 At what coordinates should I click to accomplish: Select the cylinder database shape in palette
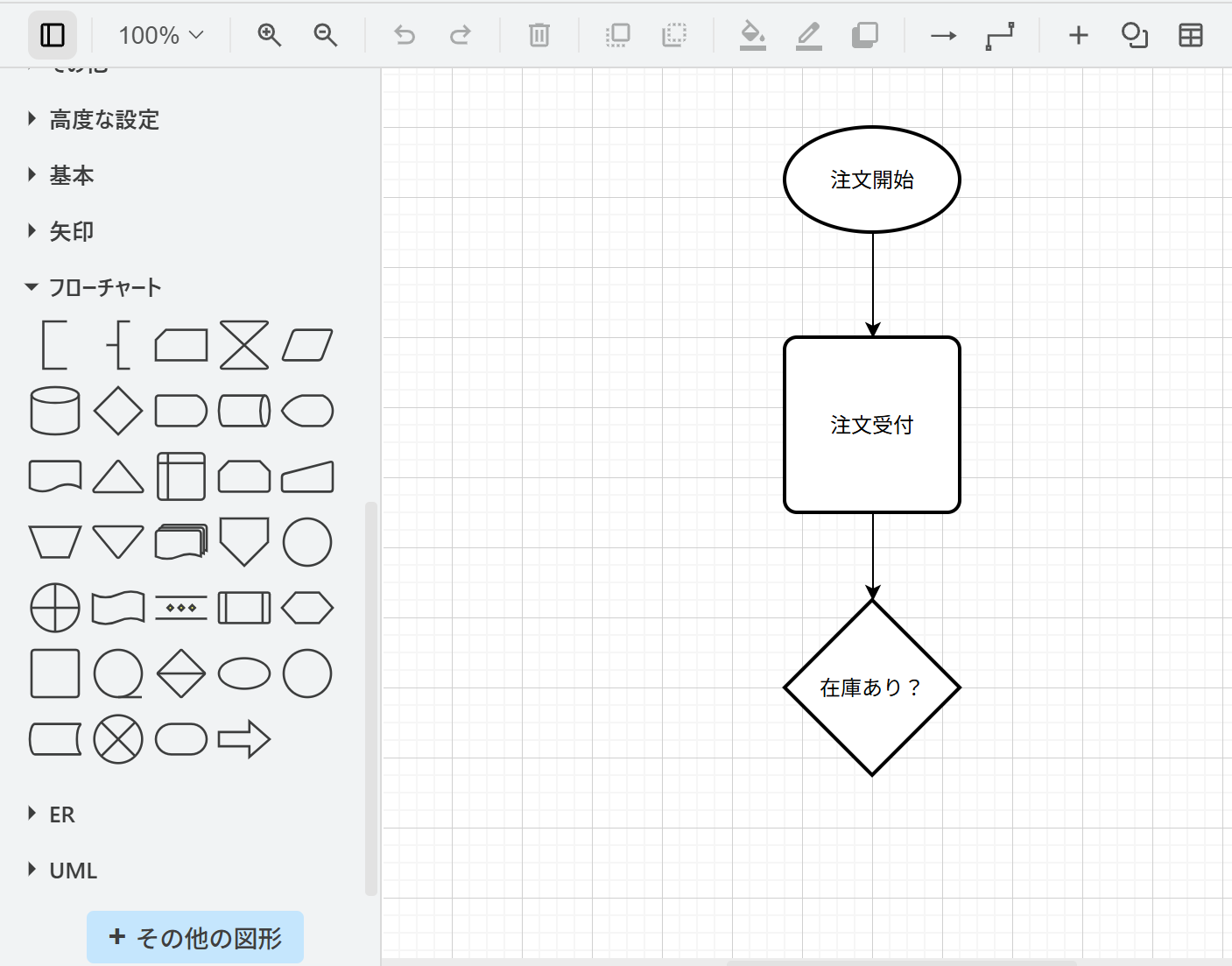55,411
